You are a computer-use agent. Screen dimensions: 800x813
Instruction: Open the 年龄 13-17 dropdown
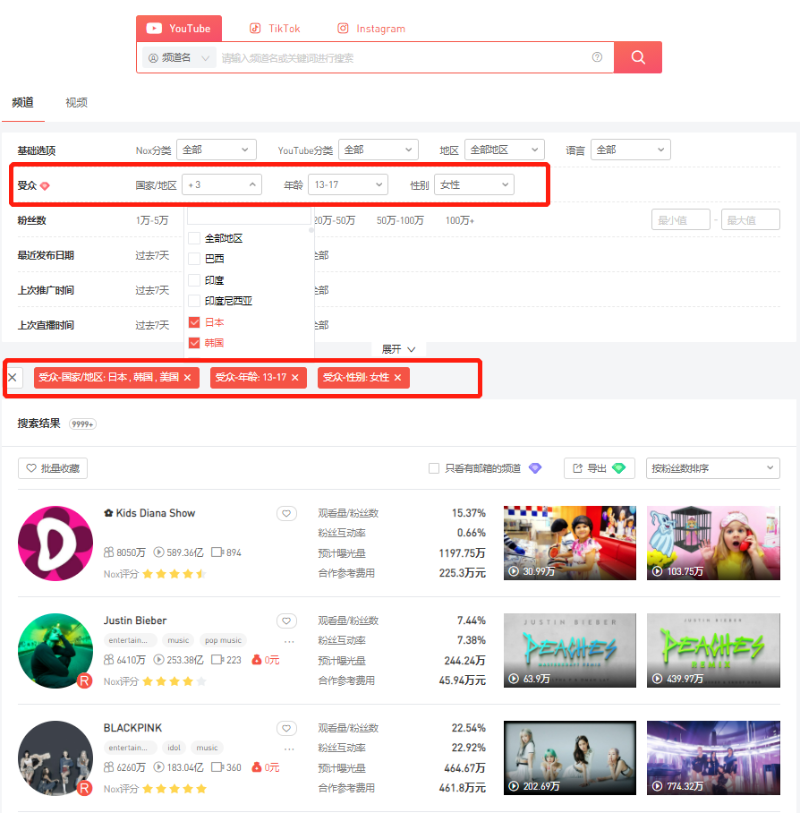pyautogui.click(x=348, y=185)
